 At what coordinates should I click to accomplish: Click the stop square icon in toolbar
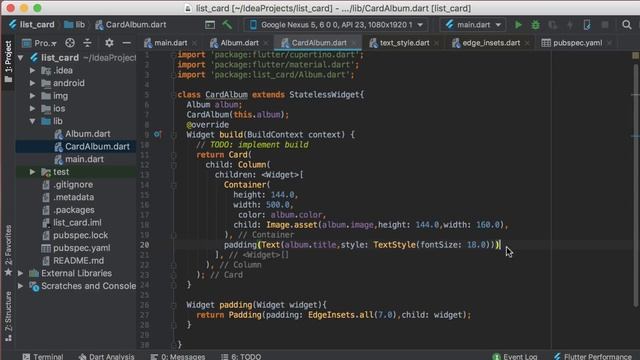pyautogui.click(x=604, y=25)
